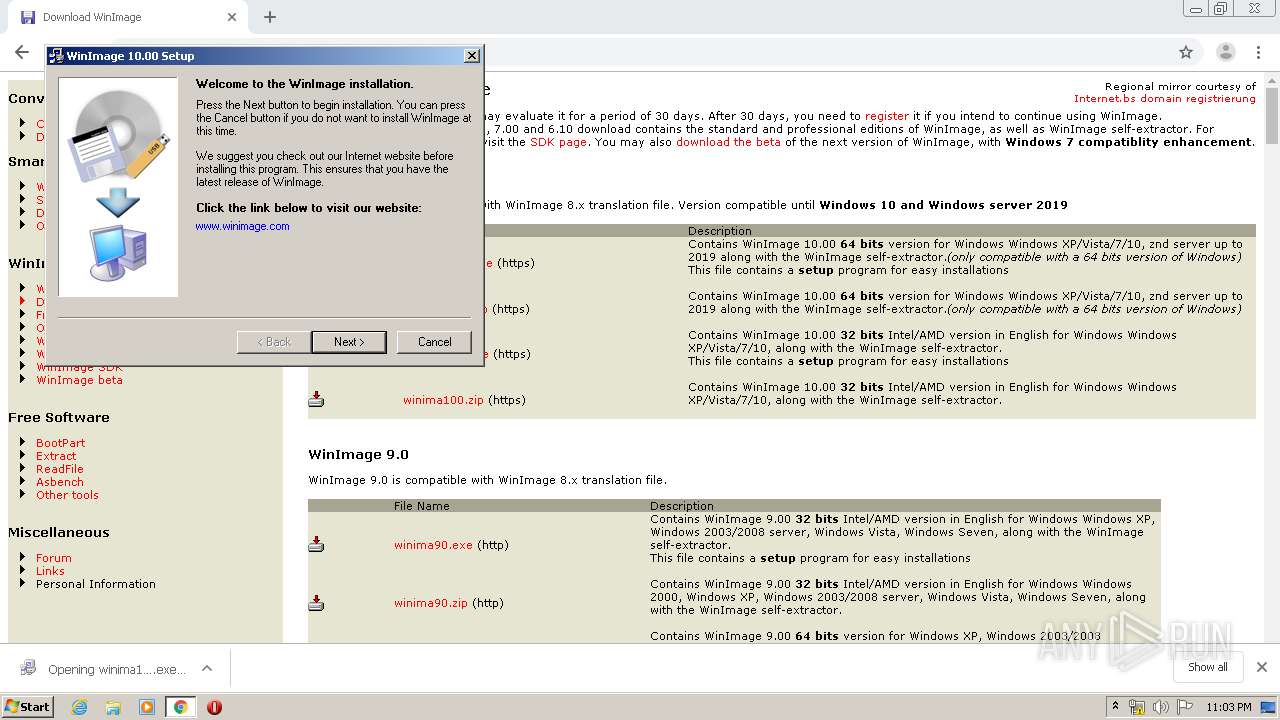
Task: Open ReadFile under Free Software
Action: [x=60, y=469]
